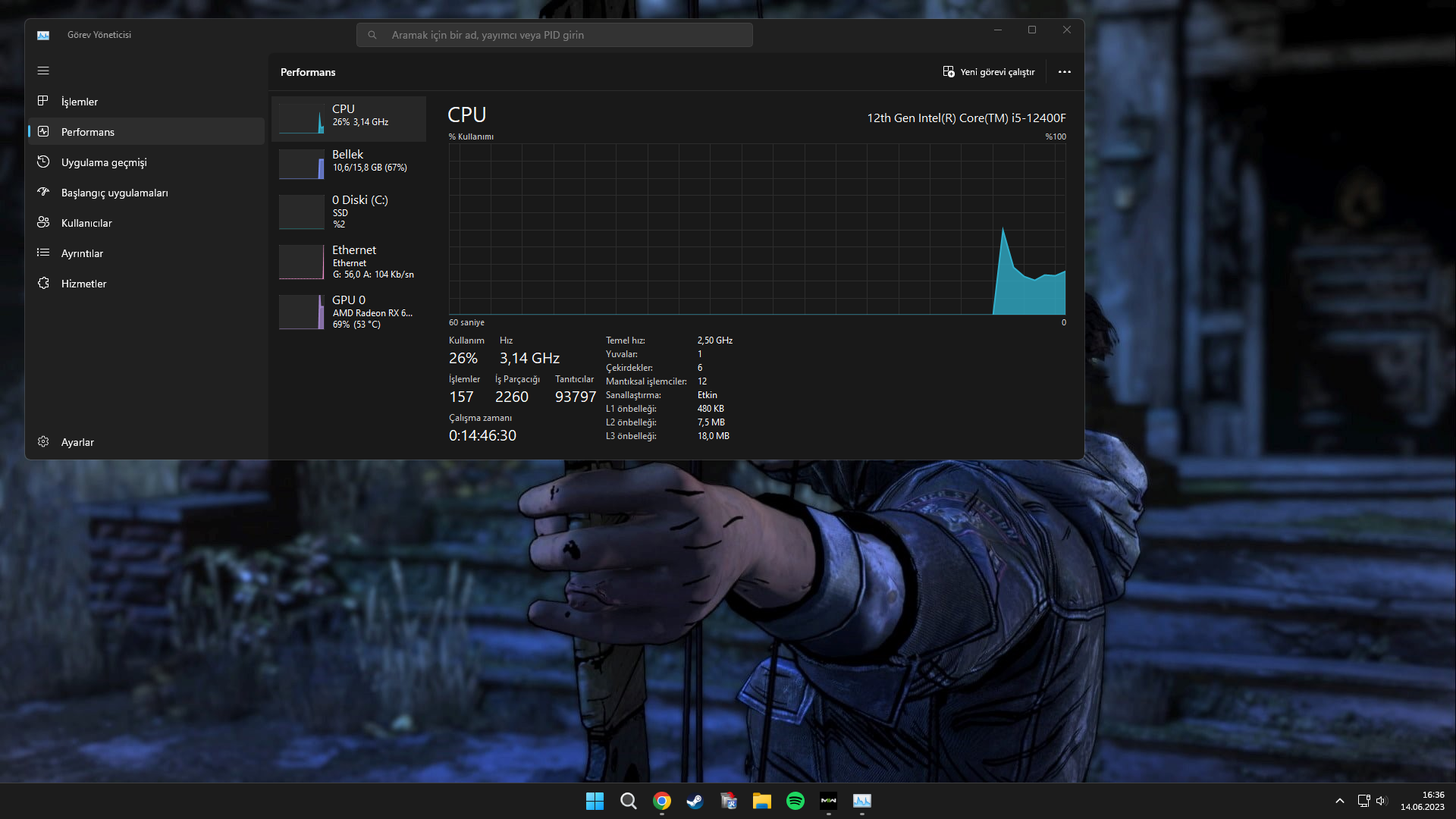Screen dimensions: 1456x819
Task: Open Ayrıntılar details list icon
Action: point(43,253)
